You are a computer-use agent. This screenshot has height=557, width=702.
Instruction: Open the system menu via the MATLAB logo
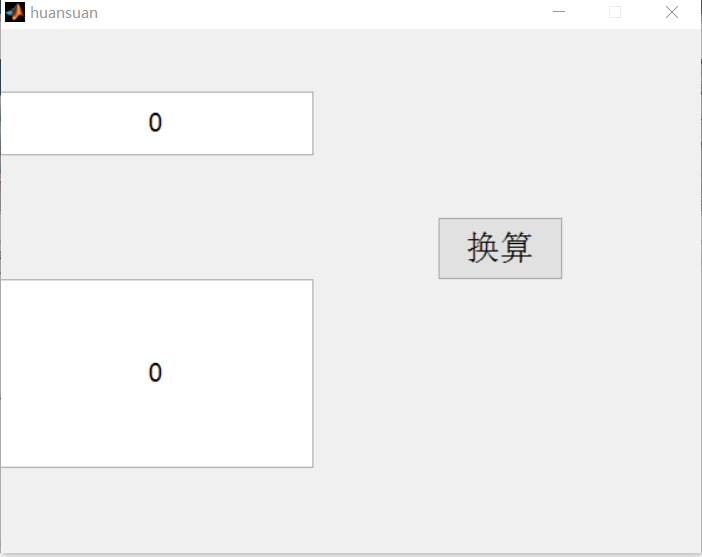click(14, 13)
